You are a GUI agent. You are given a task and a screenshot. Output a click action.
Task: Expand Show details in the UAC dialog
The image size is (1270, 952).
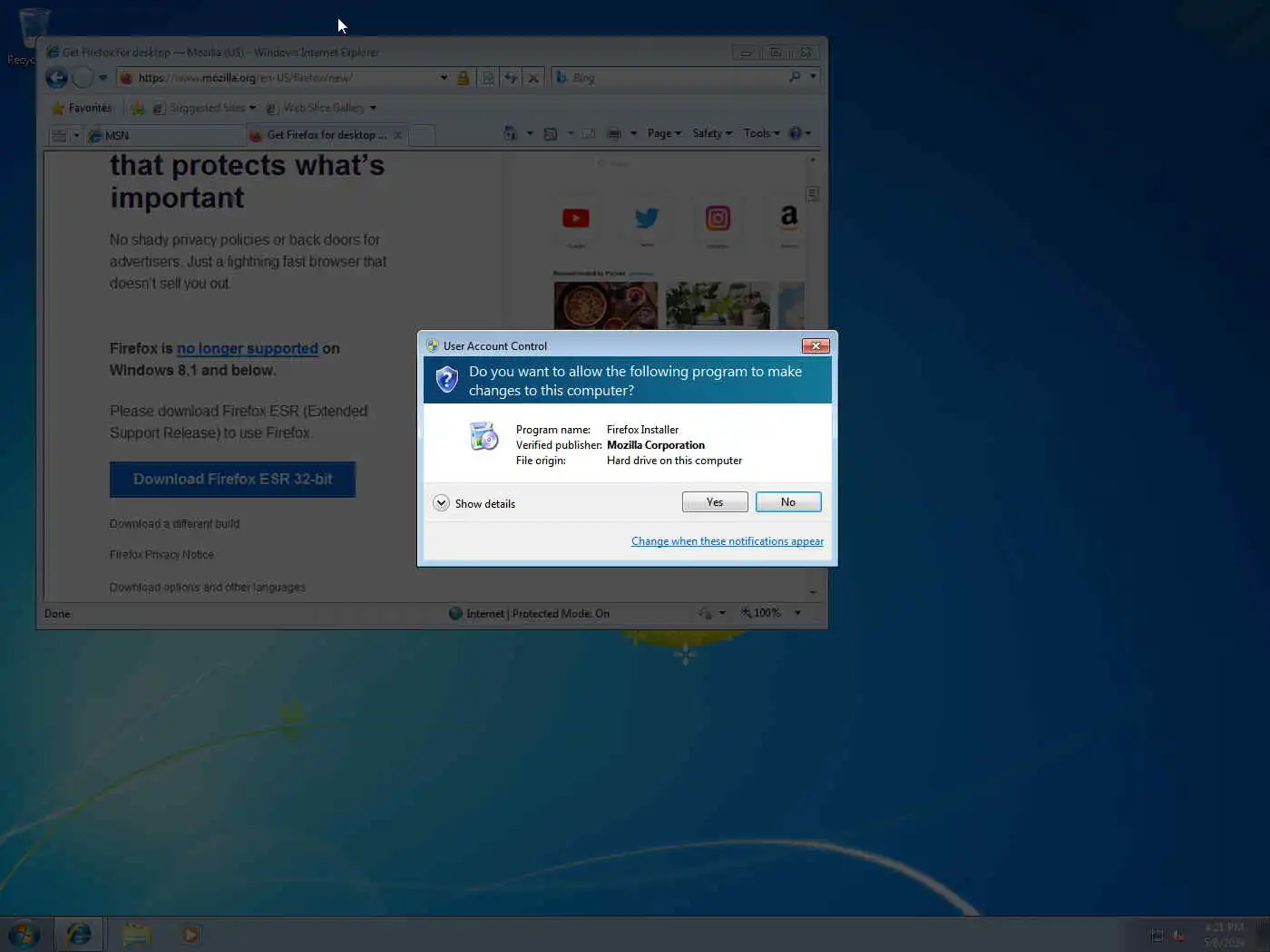click(474, 503)
